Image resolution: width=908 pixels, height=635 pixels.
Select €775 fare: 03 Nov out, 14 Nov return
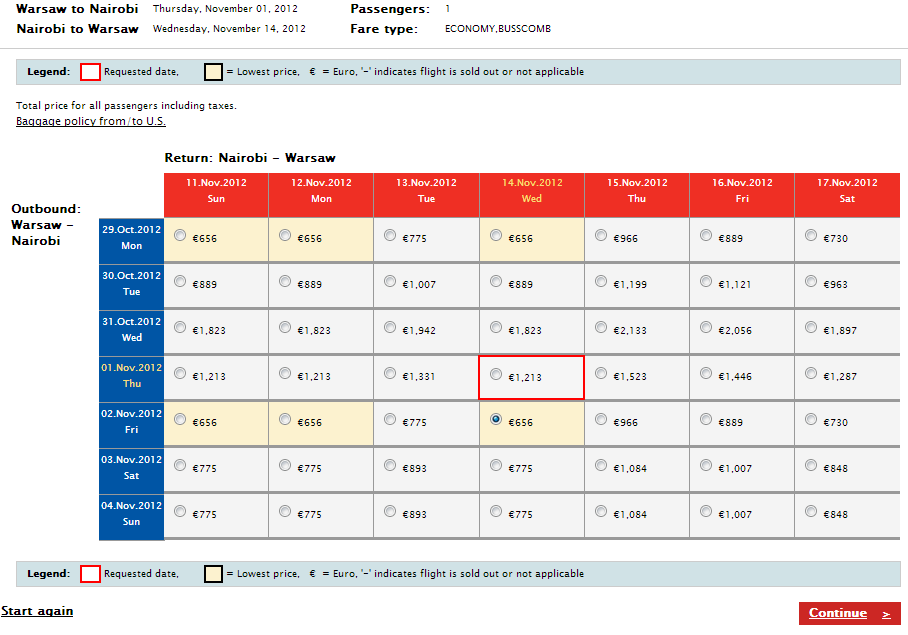(x=496, y=465)
